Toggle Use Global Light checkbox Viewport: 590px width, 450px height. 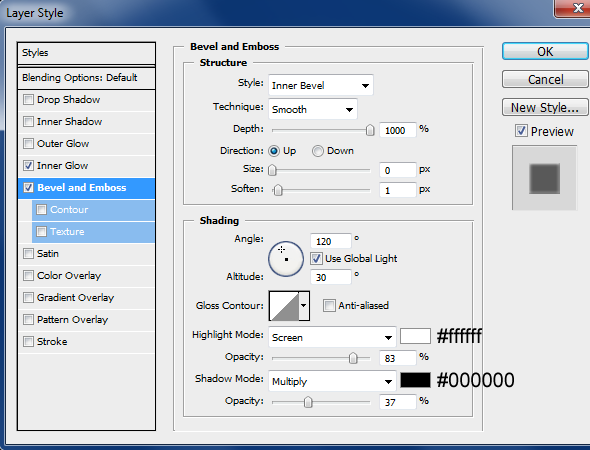[x=316, y=258]
